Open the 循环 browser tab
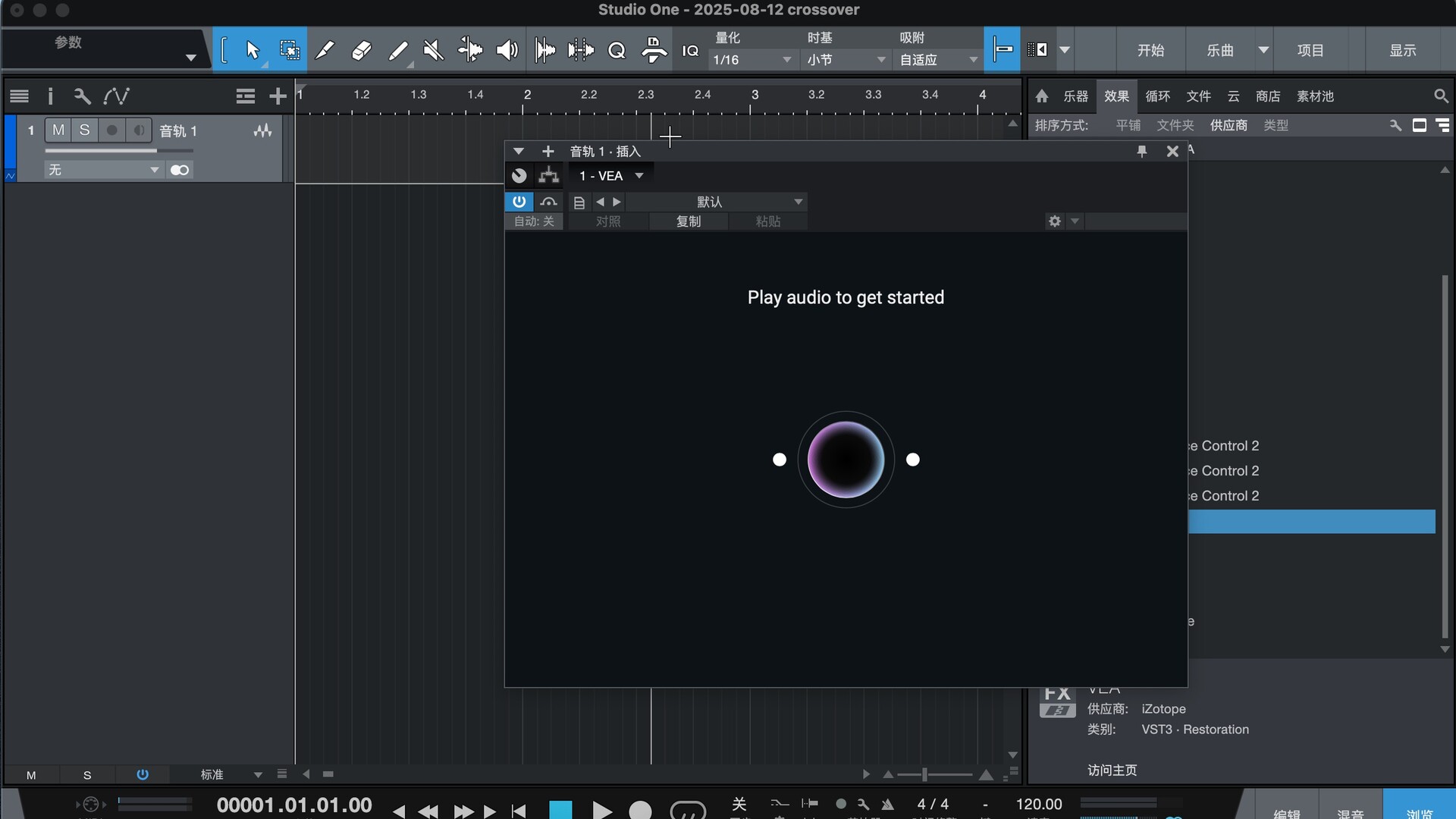 (x=1157, y=96)
